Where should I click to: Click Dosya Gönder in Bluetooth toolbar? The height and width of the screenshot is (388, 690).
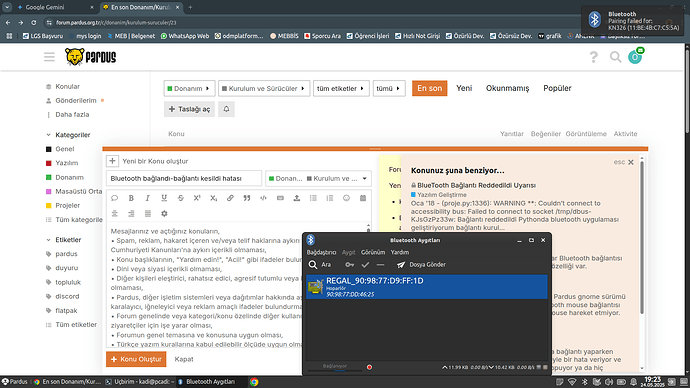(x=421, y=265)
